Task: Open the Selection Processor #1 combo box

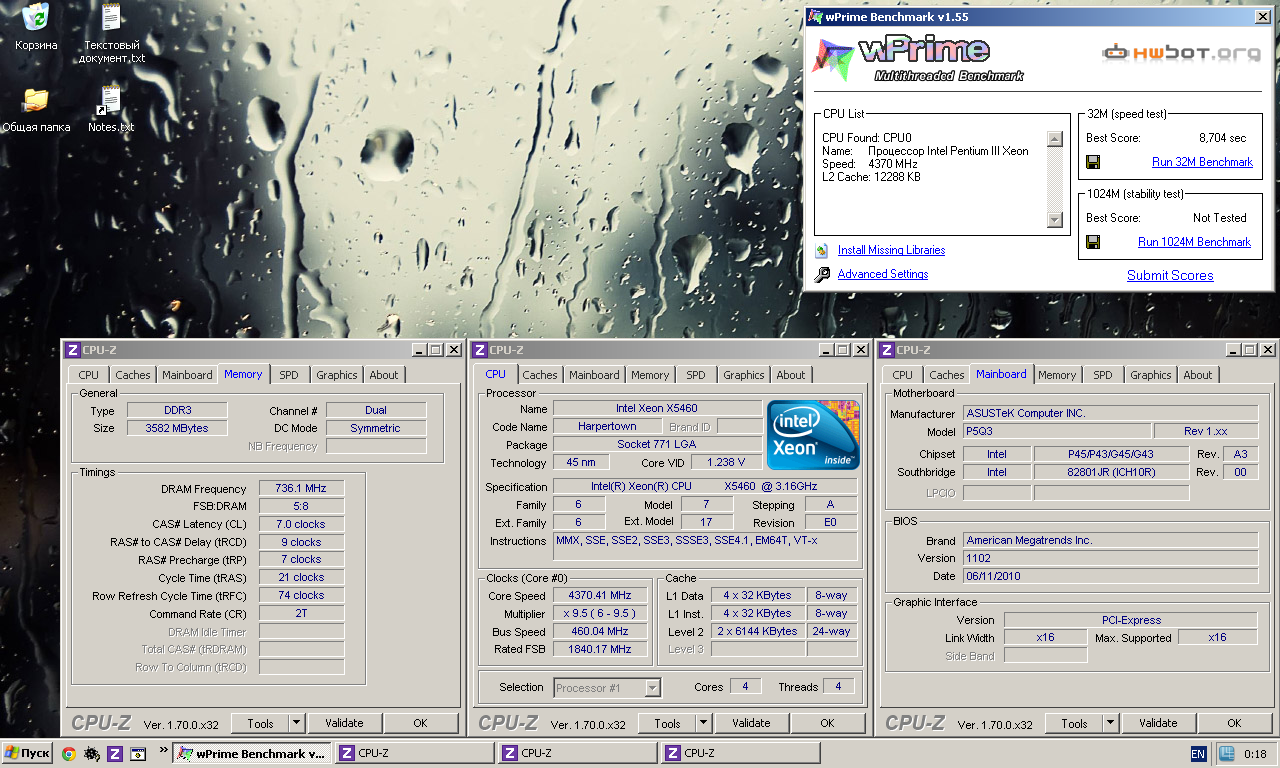Action: (607, 687)
